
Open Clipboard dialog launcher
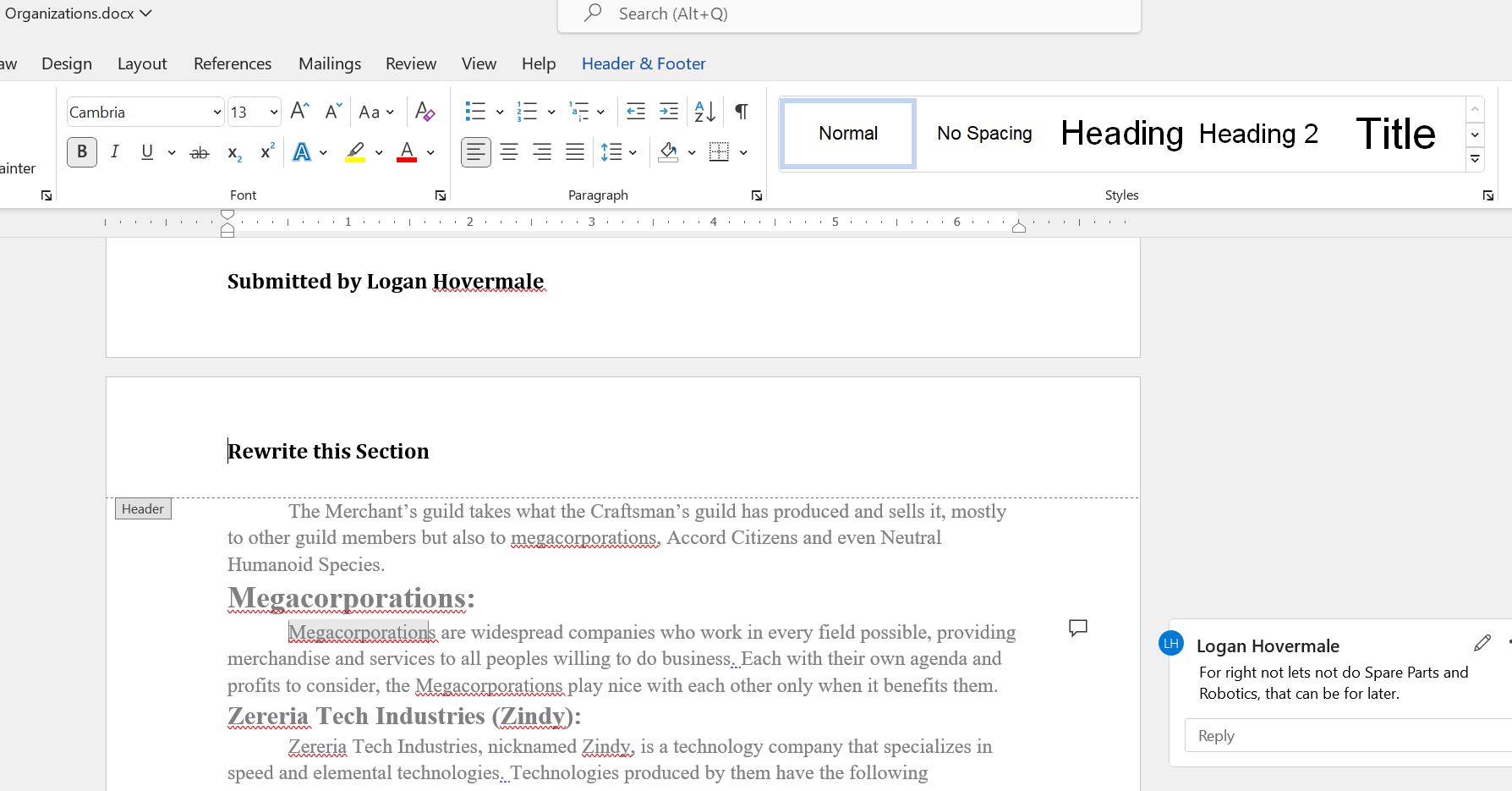pos(47,195)
